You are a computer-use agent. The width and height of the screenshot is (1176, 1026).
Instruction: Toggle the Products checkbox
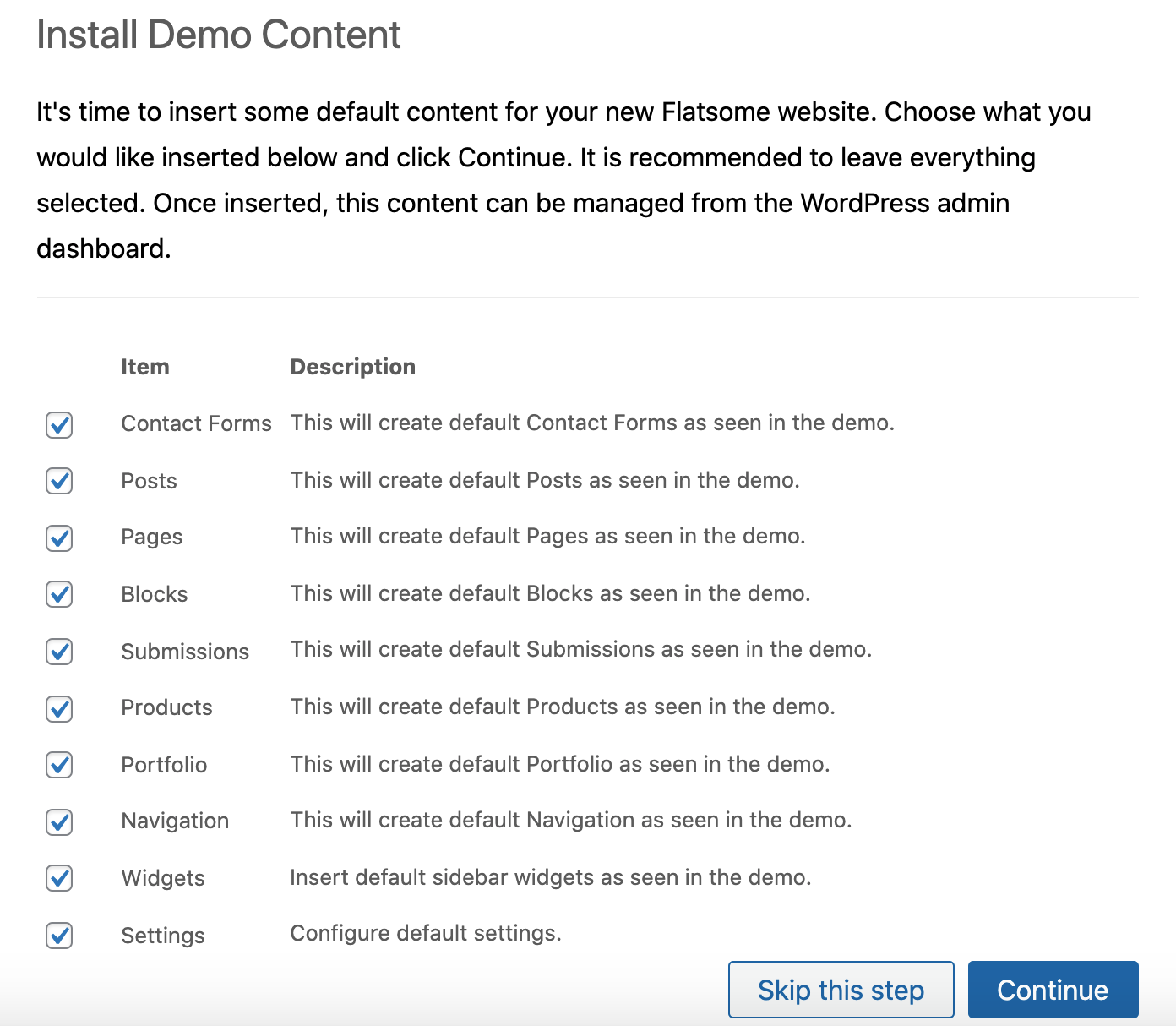59,708
